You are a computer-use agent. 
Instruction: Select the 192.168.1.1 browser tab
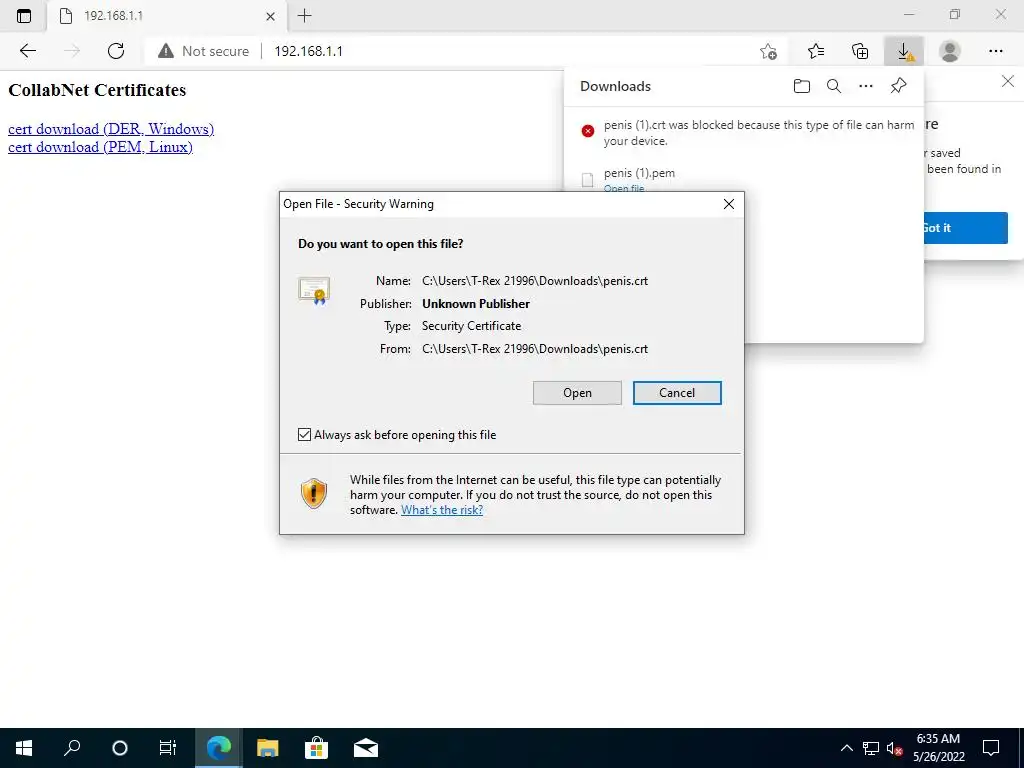pyautogui.click(x=167, y=16)
